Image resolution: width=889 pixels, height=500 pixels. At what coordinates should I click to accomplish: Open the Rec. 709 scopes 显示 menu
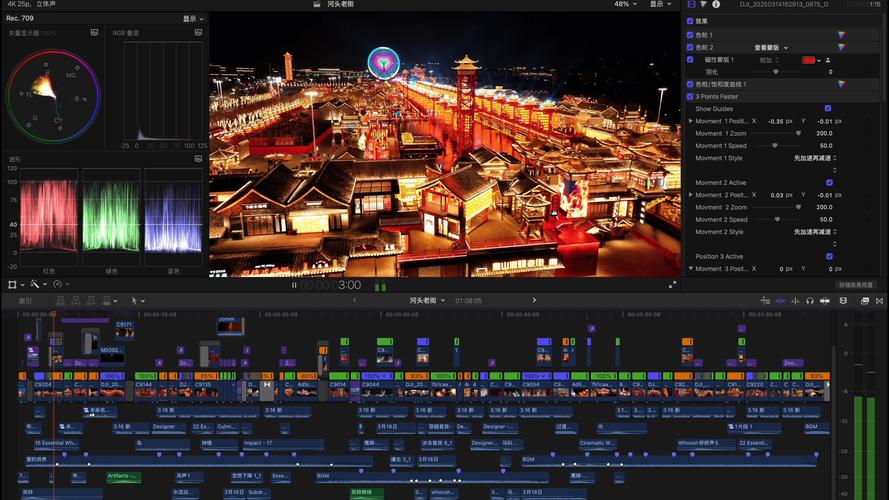193,19
